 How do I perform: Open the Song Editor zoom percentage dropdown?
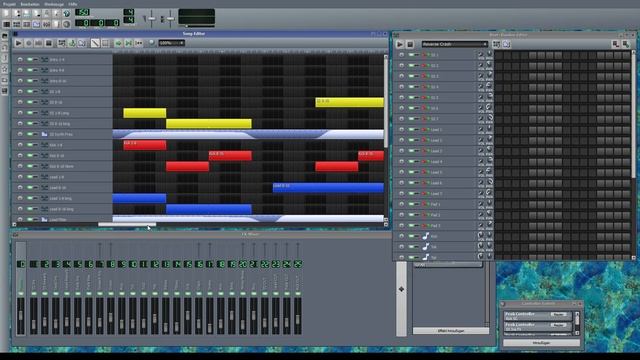[x=172, y=43]
